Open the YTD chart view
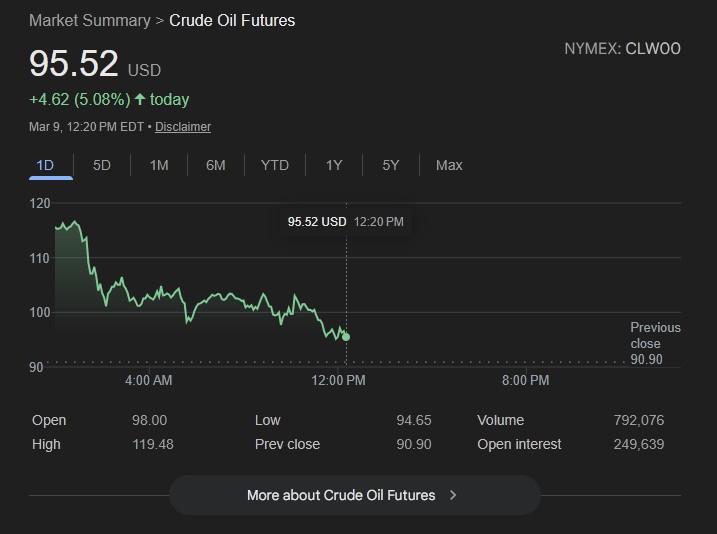The width and height of the screenshot is (717, 534). click(x=275, y=165)
